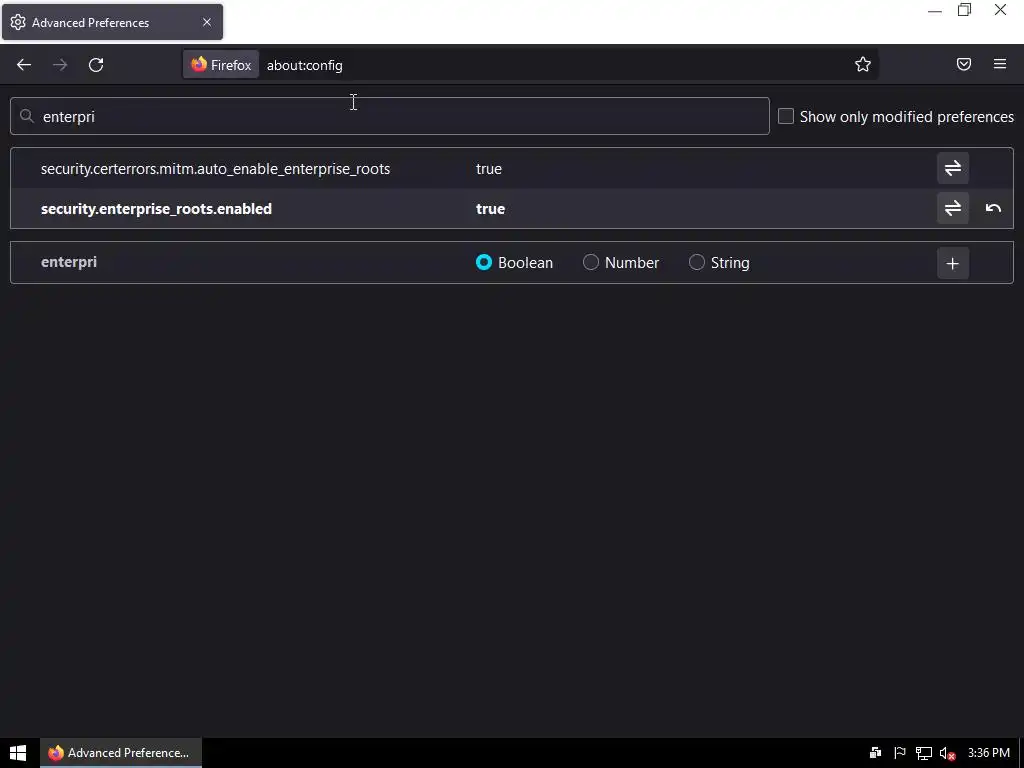Click the muted volume icon in tray

click(x=947, y=753)
